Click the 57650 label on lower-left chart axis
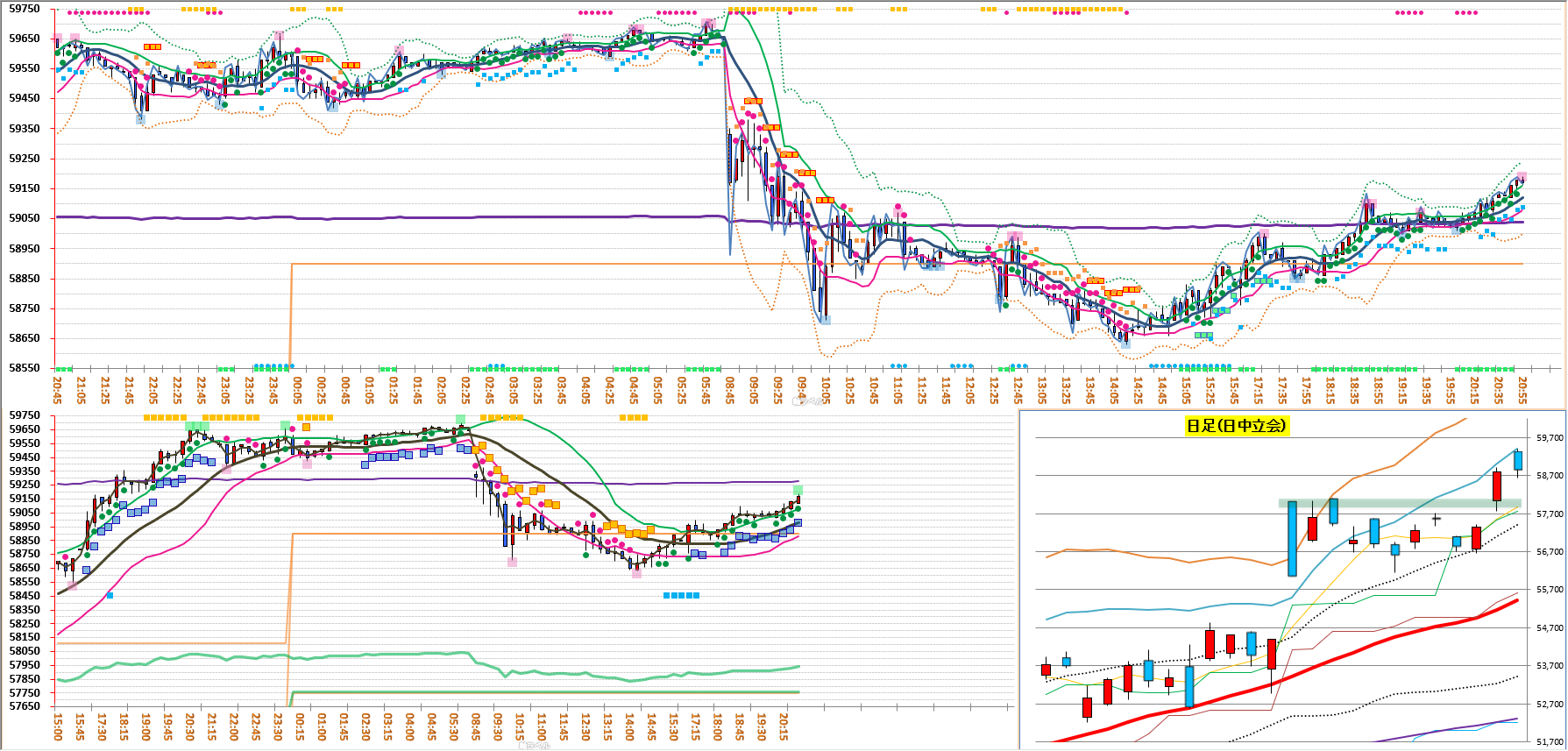Viewport: 1568px width, 751px height. pos(25,706)
